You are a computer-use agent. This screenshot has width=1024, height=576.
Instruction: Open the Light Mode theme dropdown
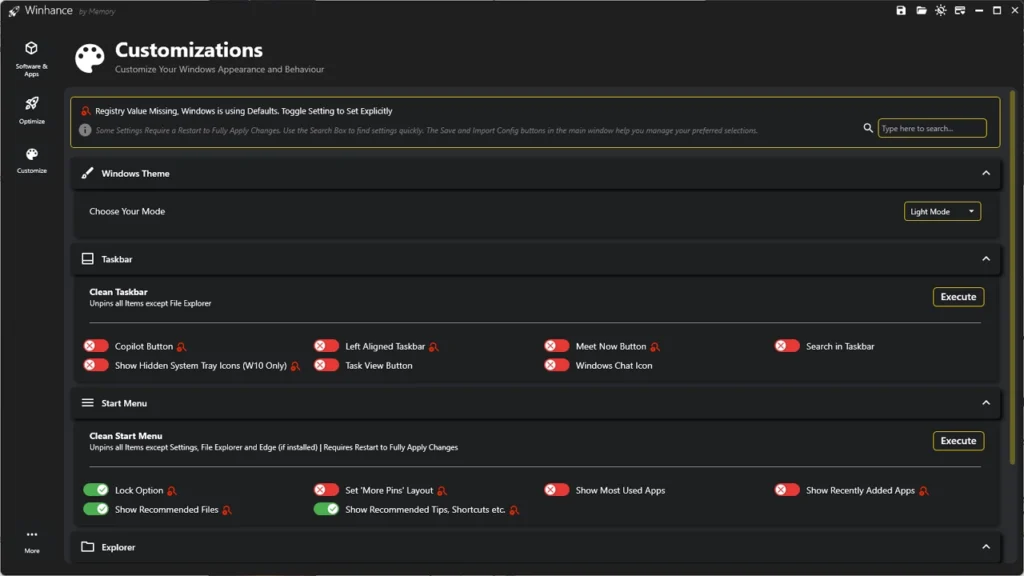click(942, 212)
